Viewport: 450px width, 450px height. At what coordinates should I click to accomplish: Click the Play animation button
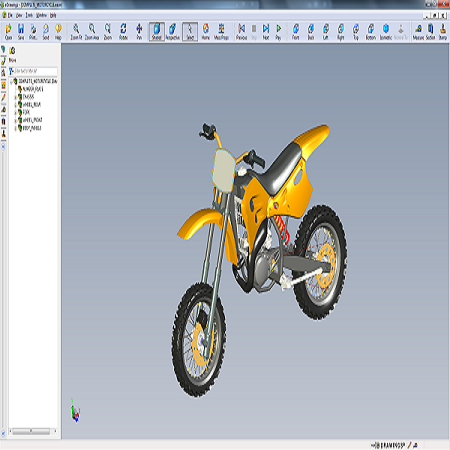click(x=278, y=32)
